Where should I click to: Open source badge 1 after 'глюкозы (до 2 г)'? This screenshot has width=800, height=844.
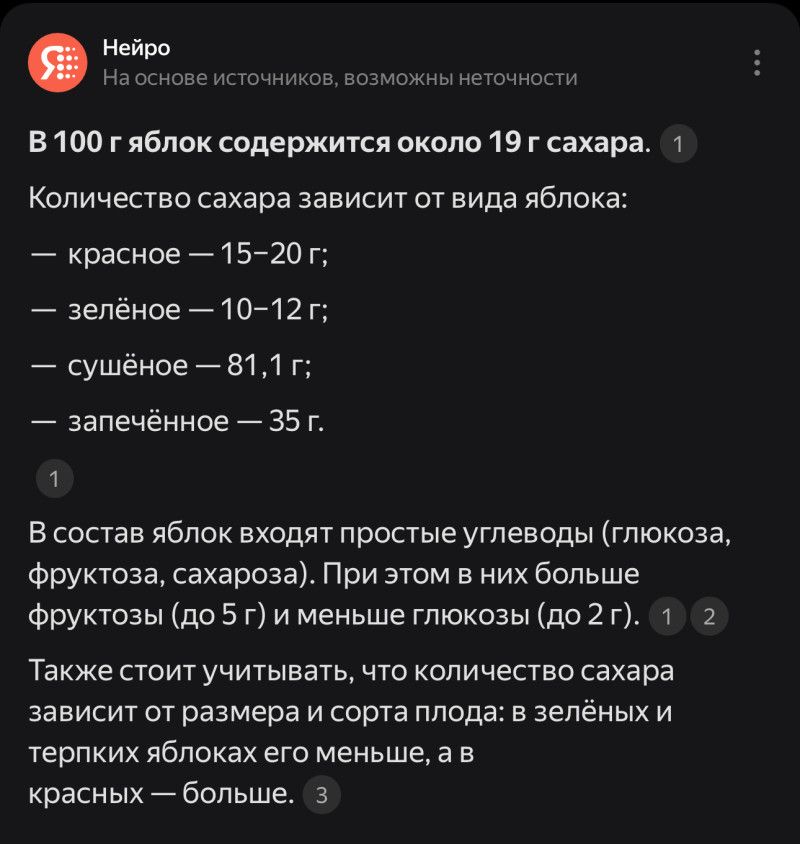[x=664, y=617]
